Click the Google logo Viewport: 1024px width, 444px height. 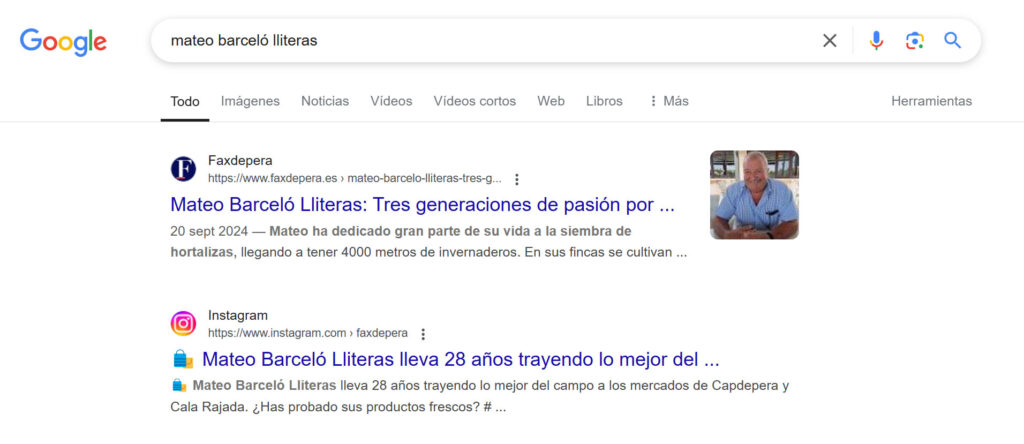pos(63,41)
